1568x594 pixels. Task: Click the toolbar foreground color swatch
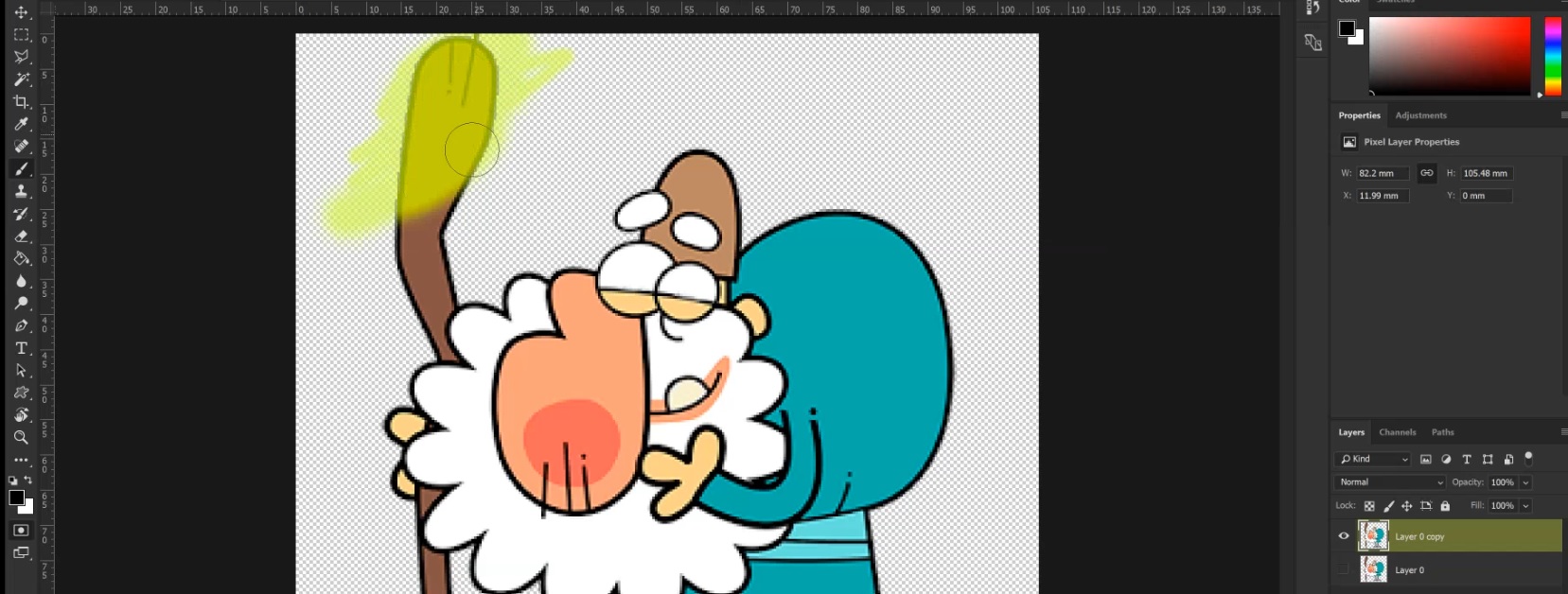[x=16, y=498]
